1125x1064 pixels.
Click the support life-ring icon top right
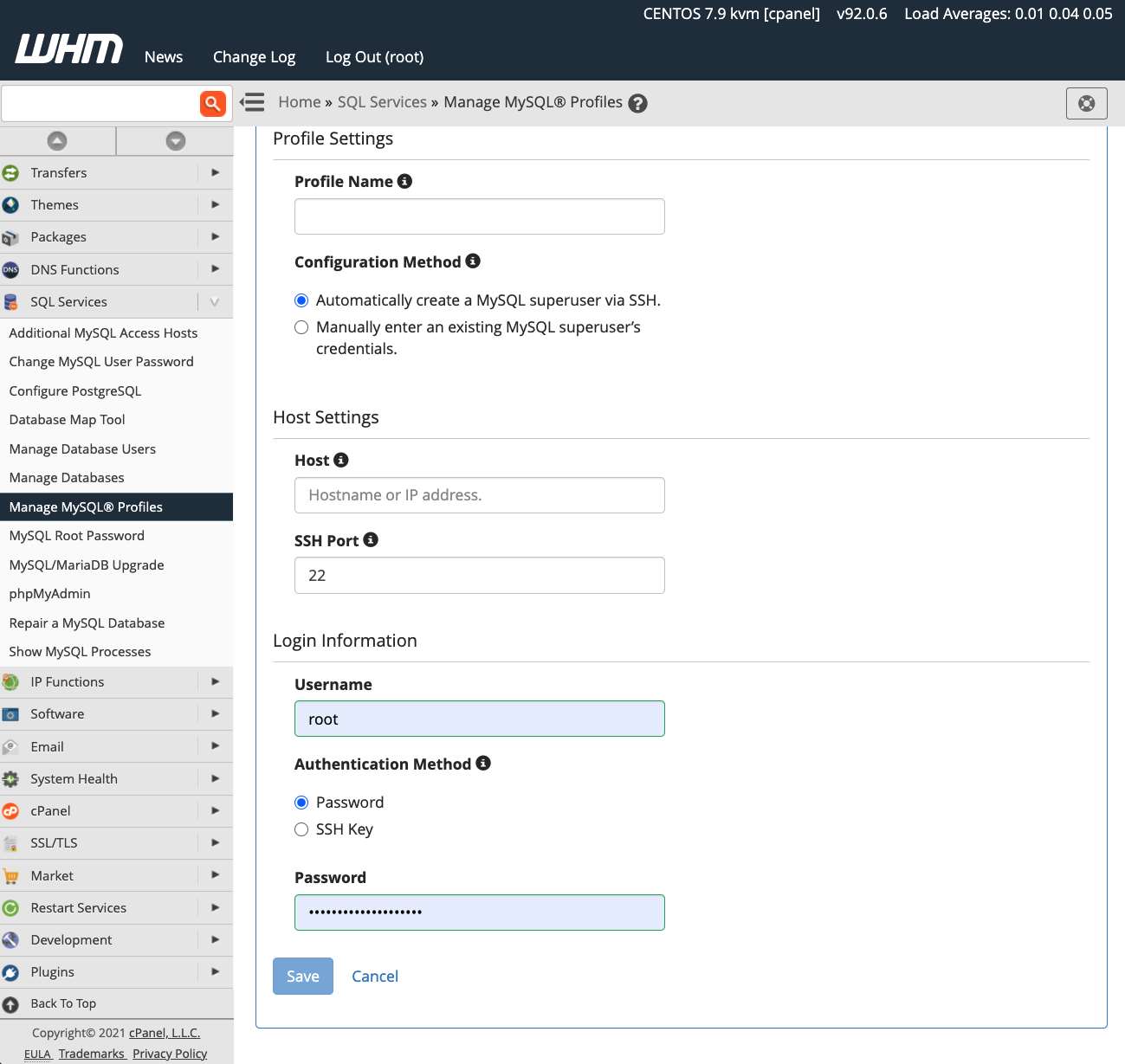coord(1086,102)
